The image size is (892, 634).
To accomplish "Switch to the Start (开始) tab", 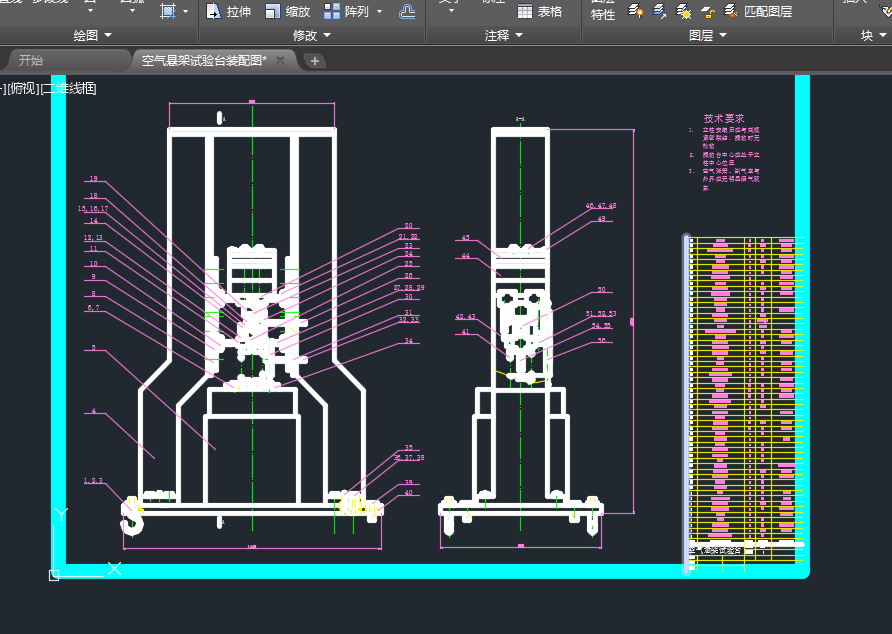I will pos(31,60).
